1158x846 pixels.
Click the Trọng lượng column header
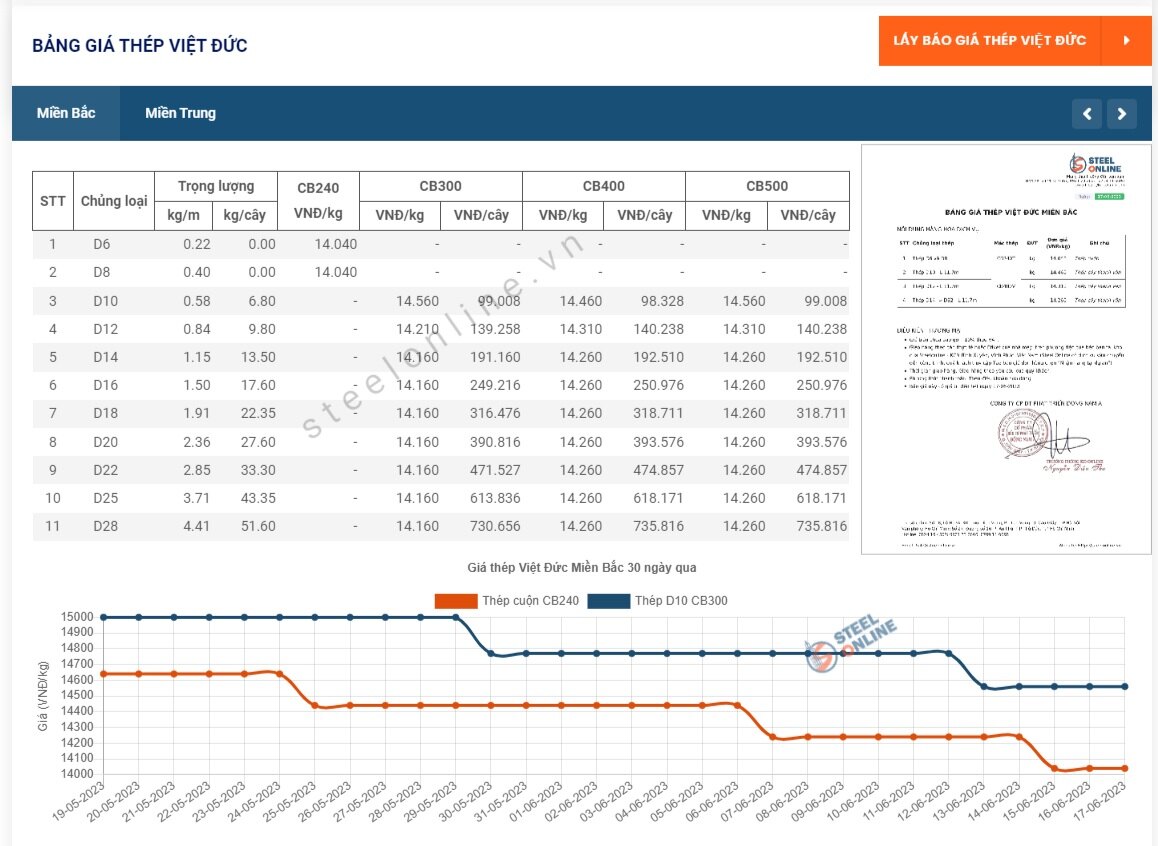coord(216,186)
